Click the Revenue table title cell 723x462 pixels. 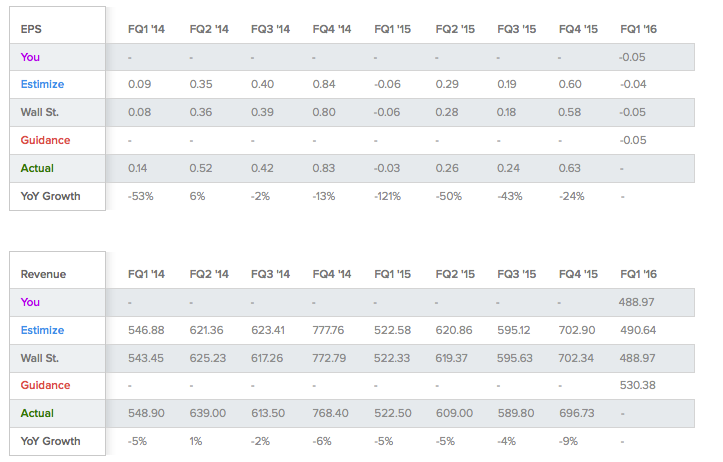43,274
